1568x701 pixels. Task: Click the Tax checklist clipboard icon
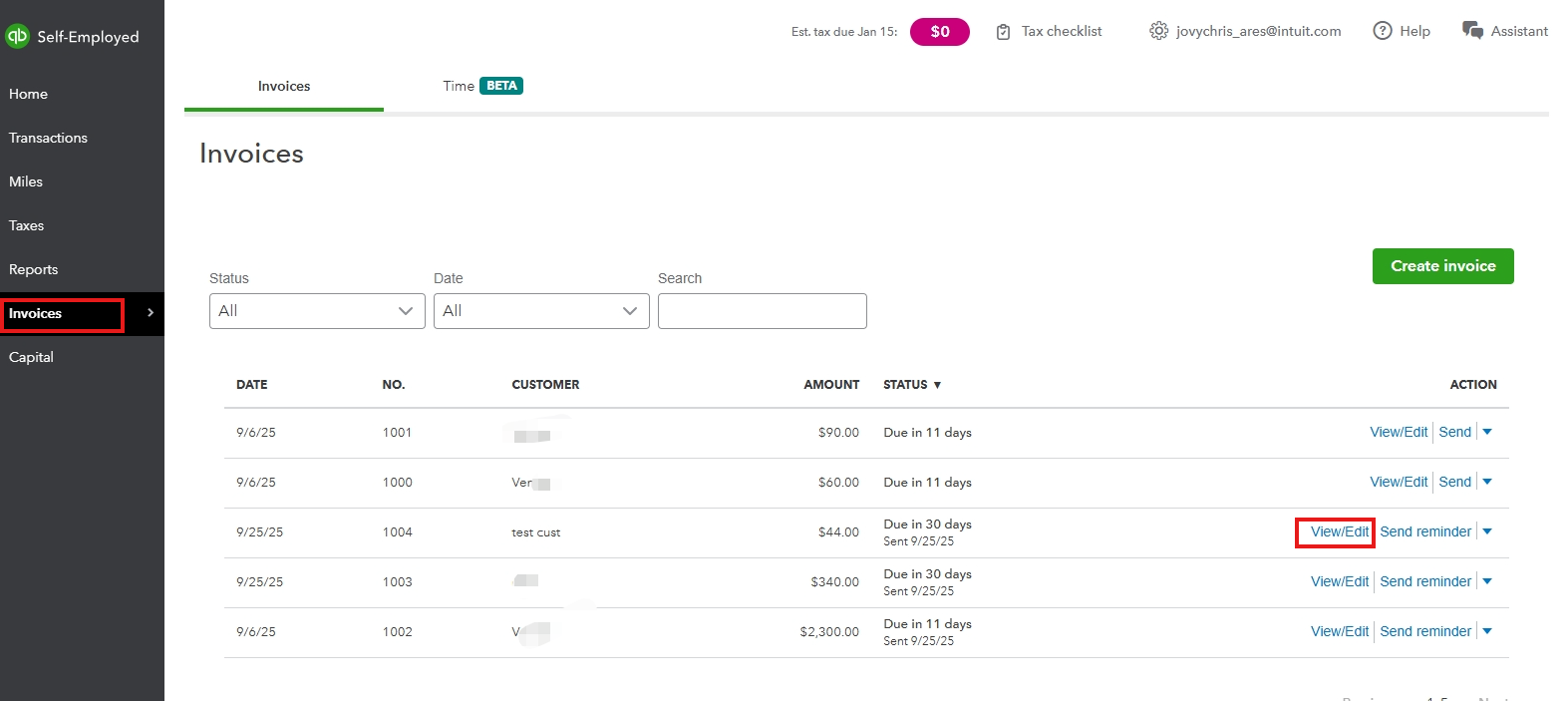pyautogui.click(x=1003, y=32)
